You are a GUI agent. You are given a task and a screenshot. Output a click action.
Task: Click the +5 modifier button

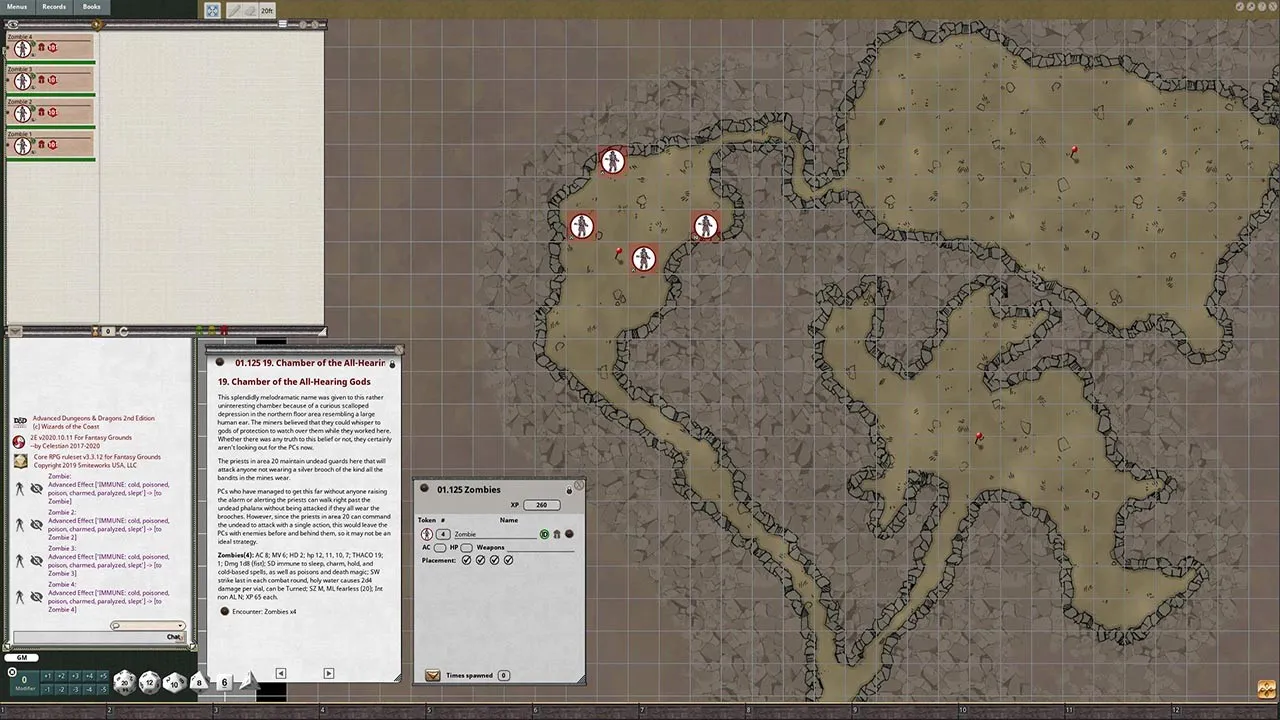tap(102, 677)
